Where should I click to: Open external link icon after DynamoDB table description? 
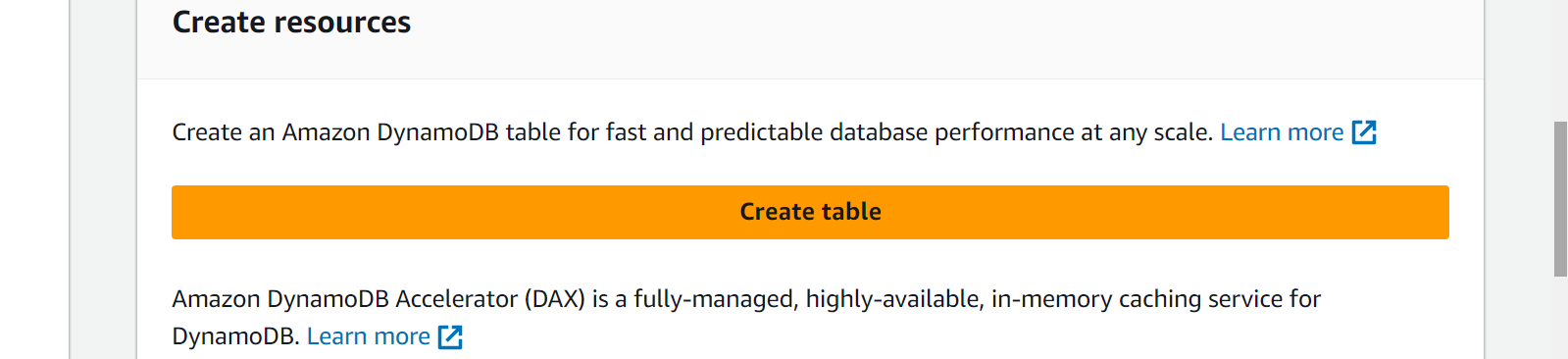click(x=1364, y=132)
